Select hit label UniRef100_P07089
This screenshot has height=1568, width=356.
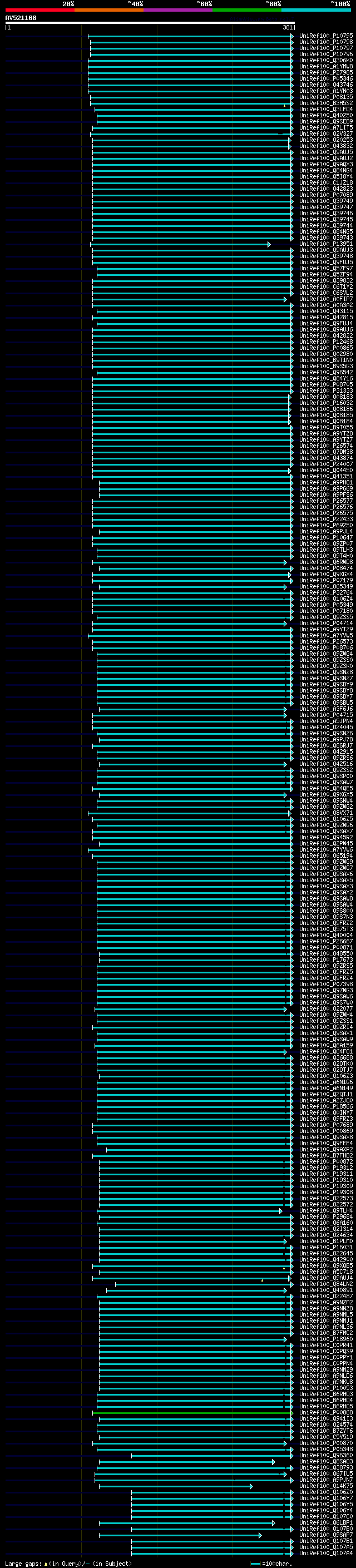(x=325, y=195)
